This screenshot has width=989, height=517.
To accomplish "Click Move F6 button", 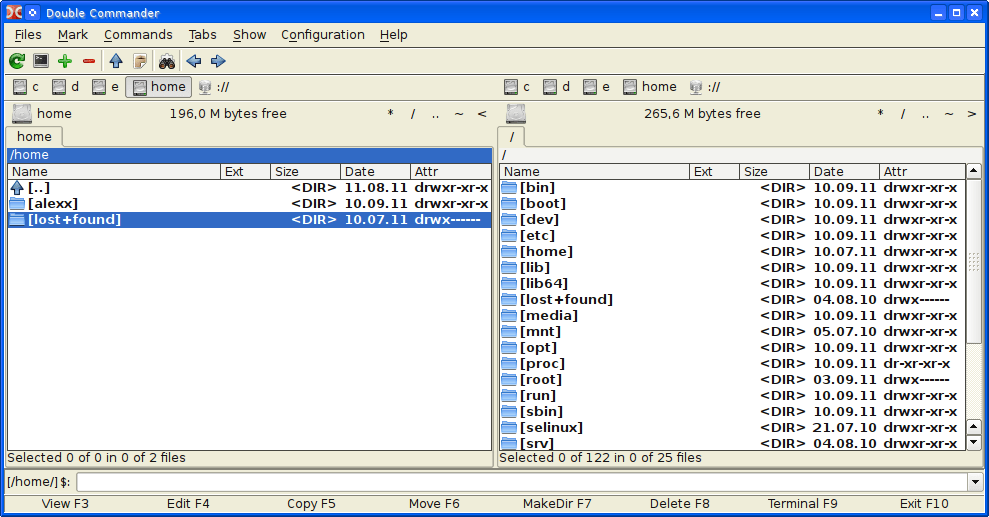I will pos(434,504).
